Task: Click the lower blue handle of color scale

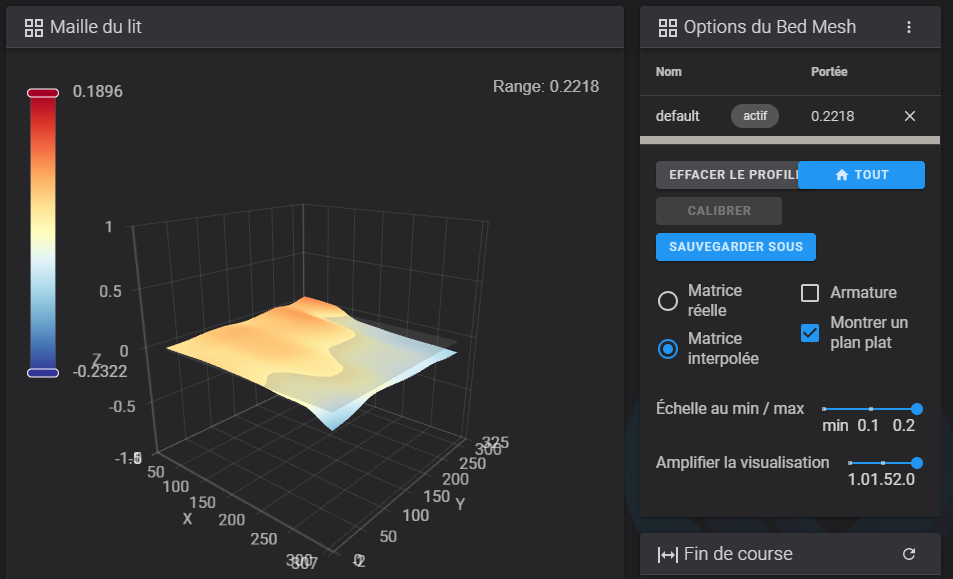Action: (x=43, y=373)
